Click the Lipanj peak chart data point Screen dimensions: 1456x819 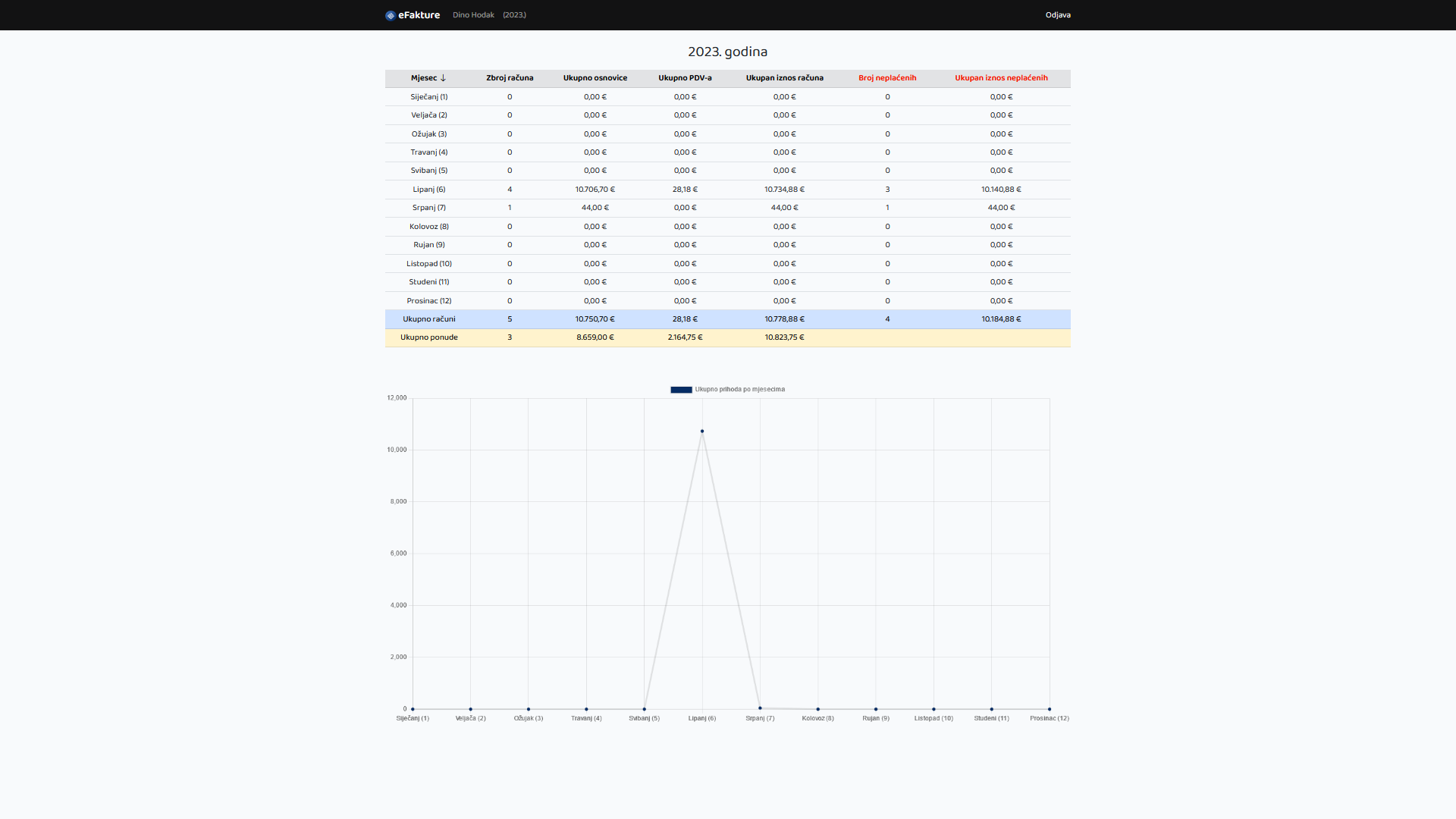[702, 431]
